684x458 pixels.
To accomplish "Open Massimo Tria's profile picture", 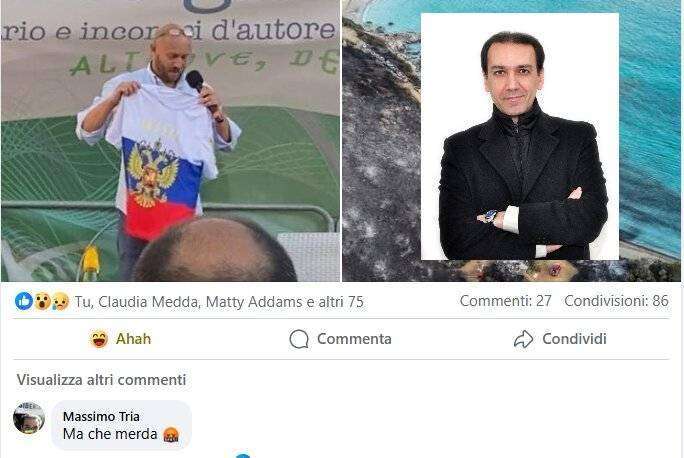I will coord(29,418).
